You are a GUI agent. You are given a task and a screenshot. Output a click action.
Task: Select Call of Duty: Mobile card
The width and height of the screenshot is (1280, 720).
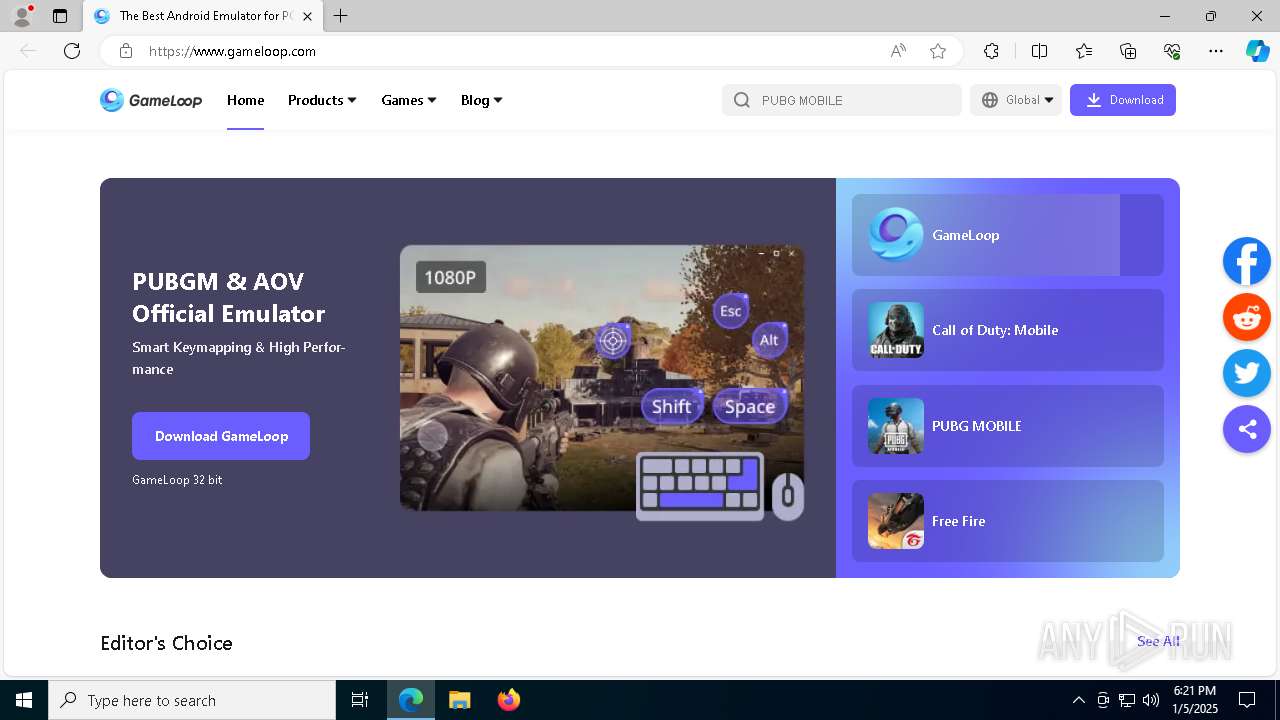coord(1008,330)
